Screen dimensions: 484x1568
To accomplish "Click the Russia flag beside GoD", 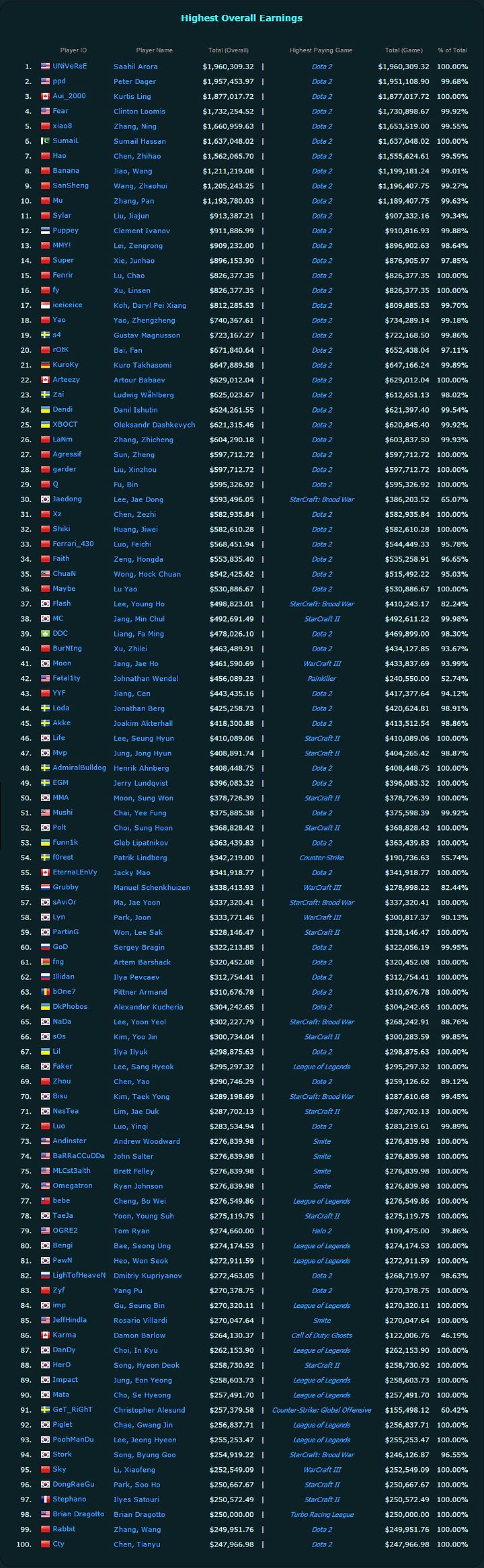I will [x=46, y=947].
